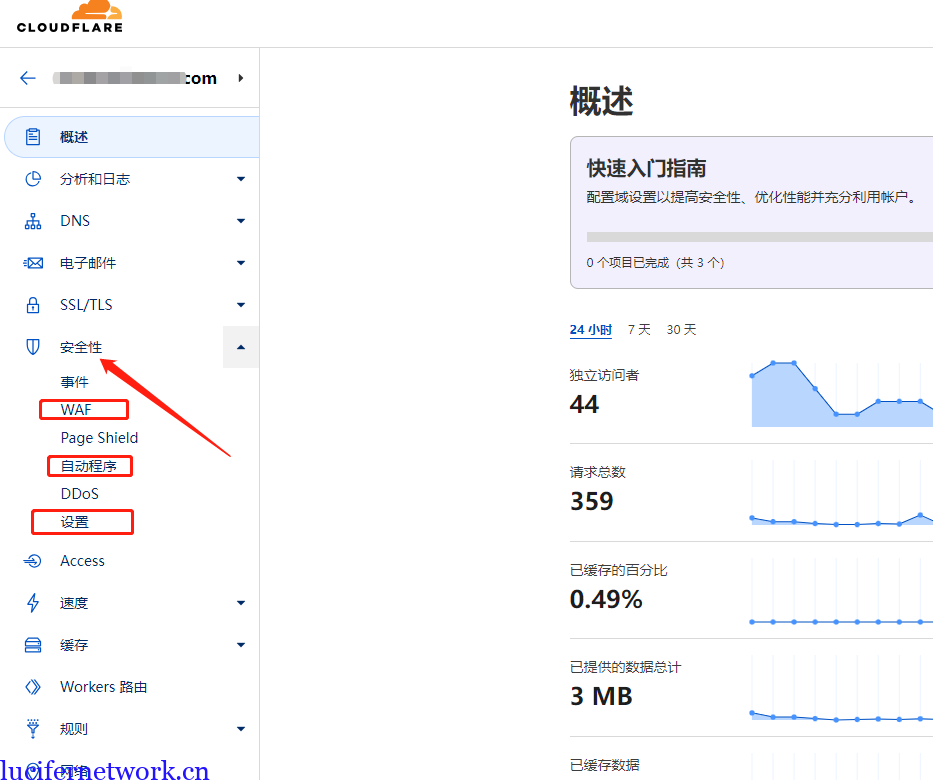Screen dimensions: 933x780
Task: Click the 安全性 shield icon
Action: point(32,346)
